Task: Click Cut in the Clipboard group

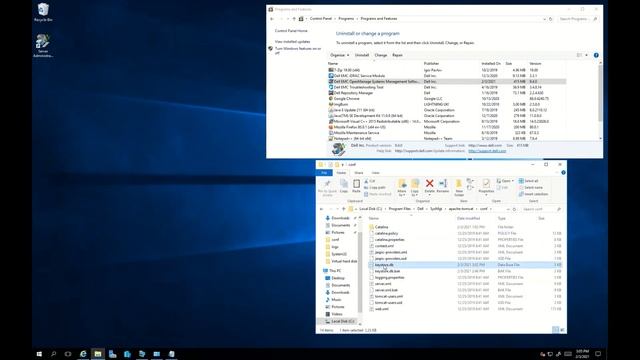Action: [369, 181]
